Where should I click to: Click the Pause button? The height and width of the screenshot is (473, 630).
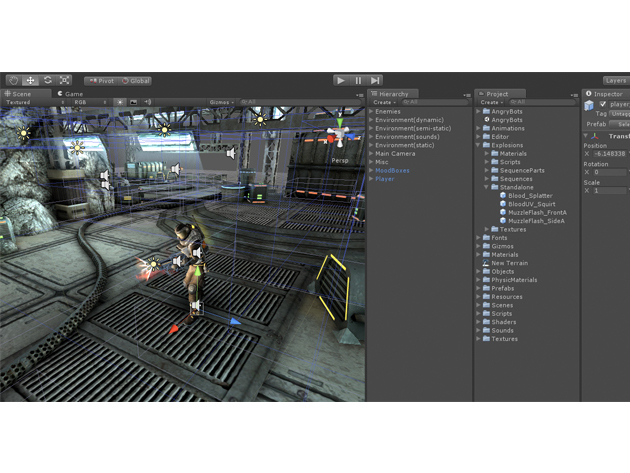(358, 80)
